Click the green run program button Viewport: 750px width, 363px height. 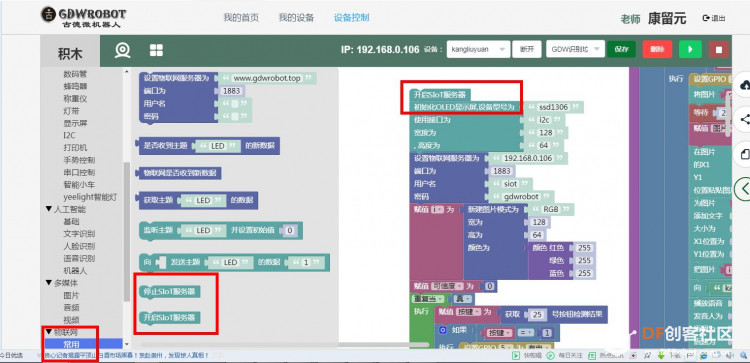[690, 49]
